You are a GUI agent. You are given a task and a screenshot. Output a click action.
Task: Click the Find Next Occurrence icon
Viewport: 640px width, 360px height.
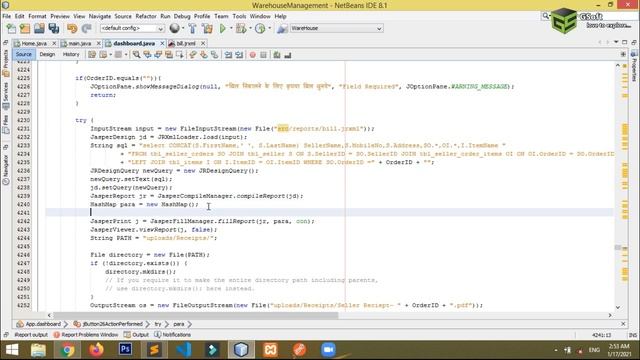click(x=158, y=55)
